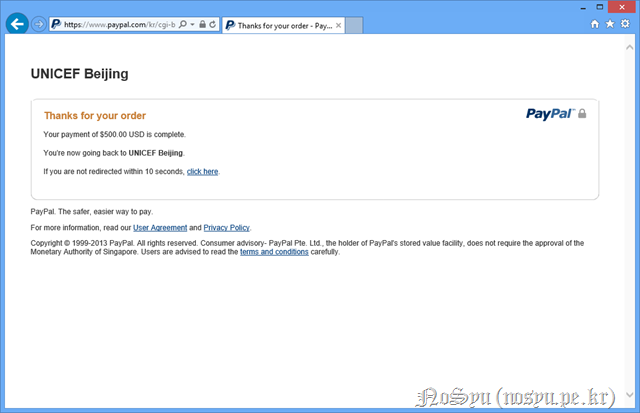
Task: Select the 'Thanks for your order' tab
Action: 280,23
